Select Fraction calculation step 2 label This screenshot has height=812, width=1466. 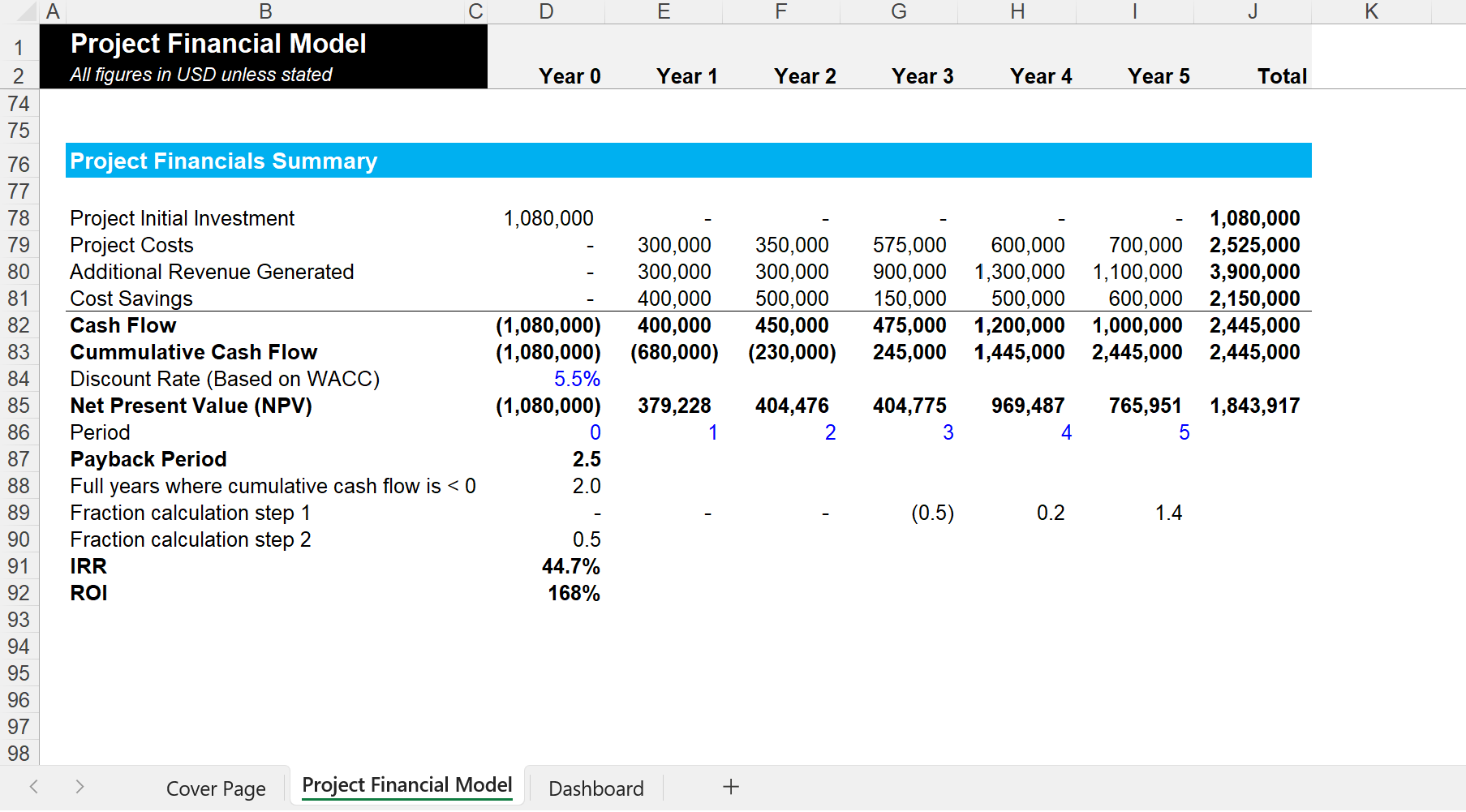pos(191,539)
